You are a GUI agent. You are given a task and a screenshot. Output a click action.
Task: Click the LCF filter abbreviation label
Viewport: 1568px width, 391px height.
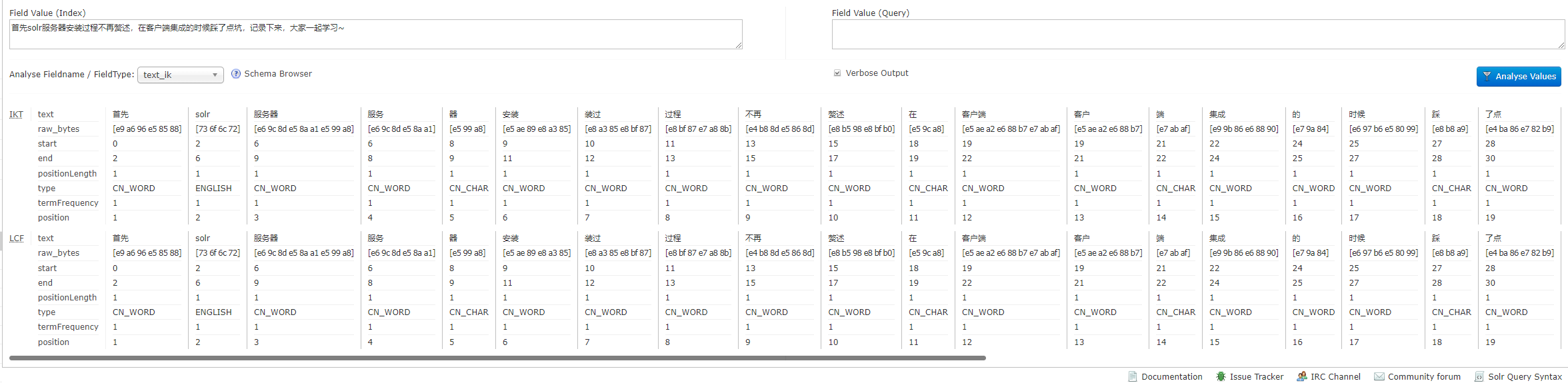[17, 238]
